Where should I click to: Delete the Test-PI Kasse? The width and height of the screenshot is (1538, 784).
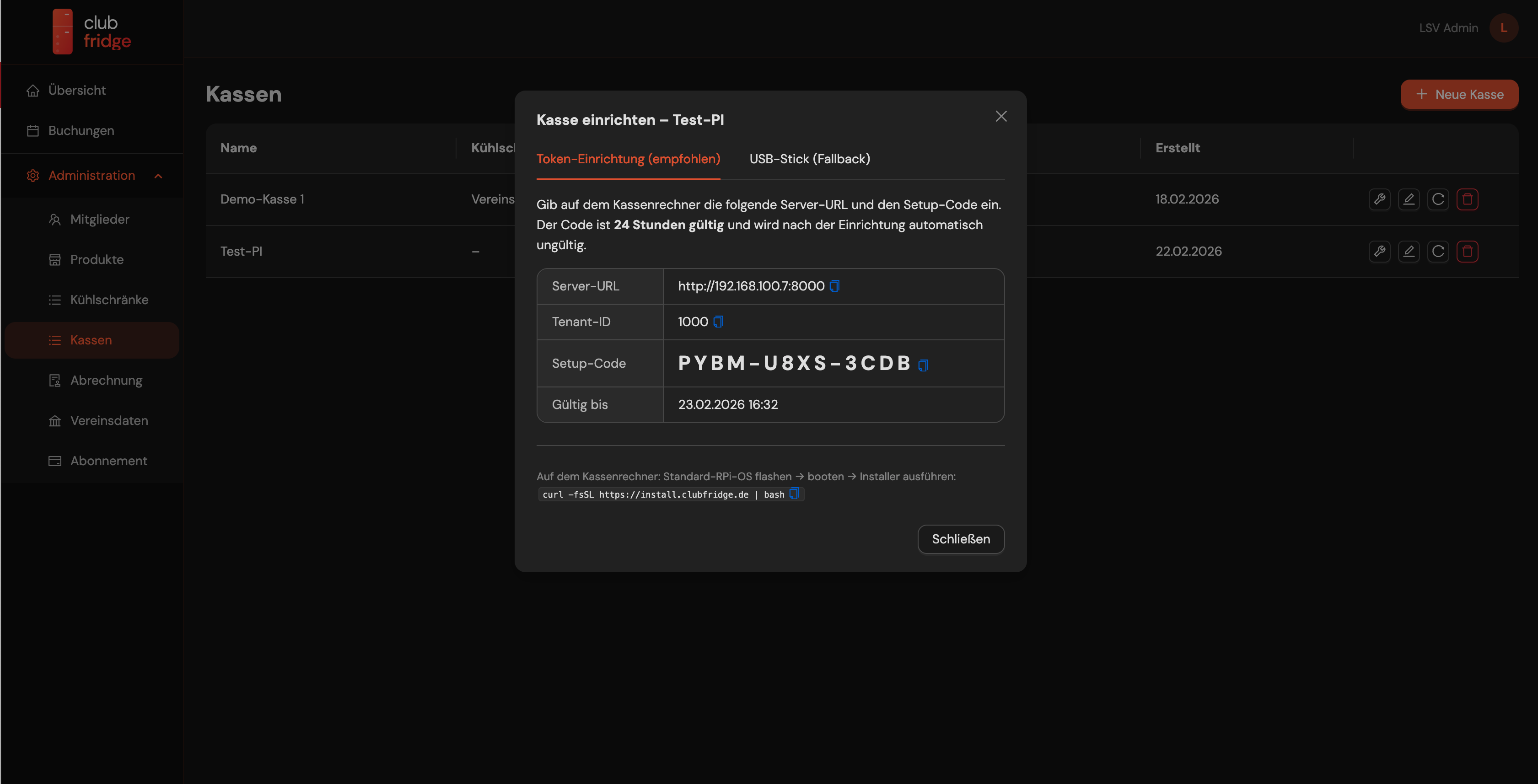[x=1467, y=252]
